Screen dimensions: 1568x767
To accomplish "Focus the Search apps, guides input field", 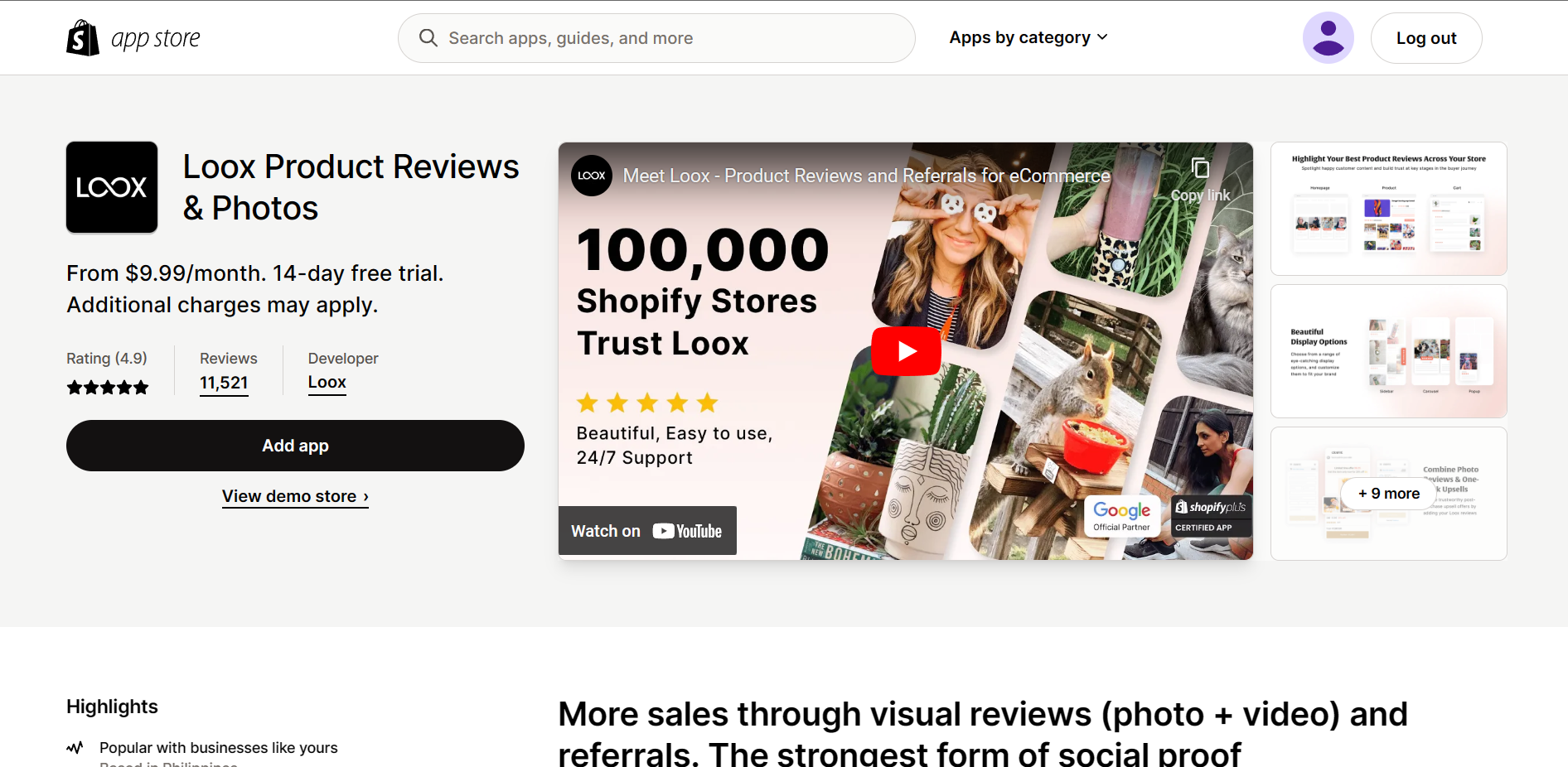I will (x=656, y=38).
